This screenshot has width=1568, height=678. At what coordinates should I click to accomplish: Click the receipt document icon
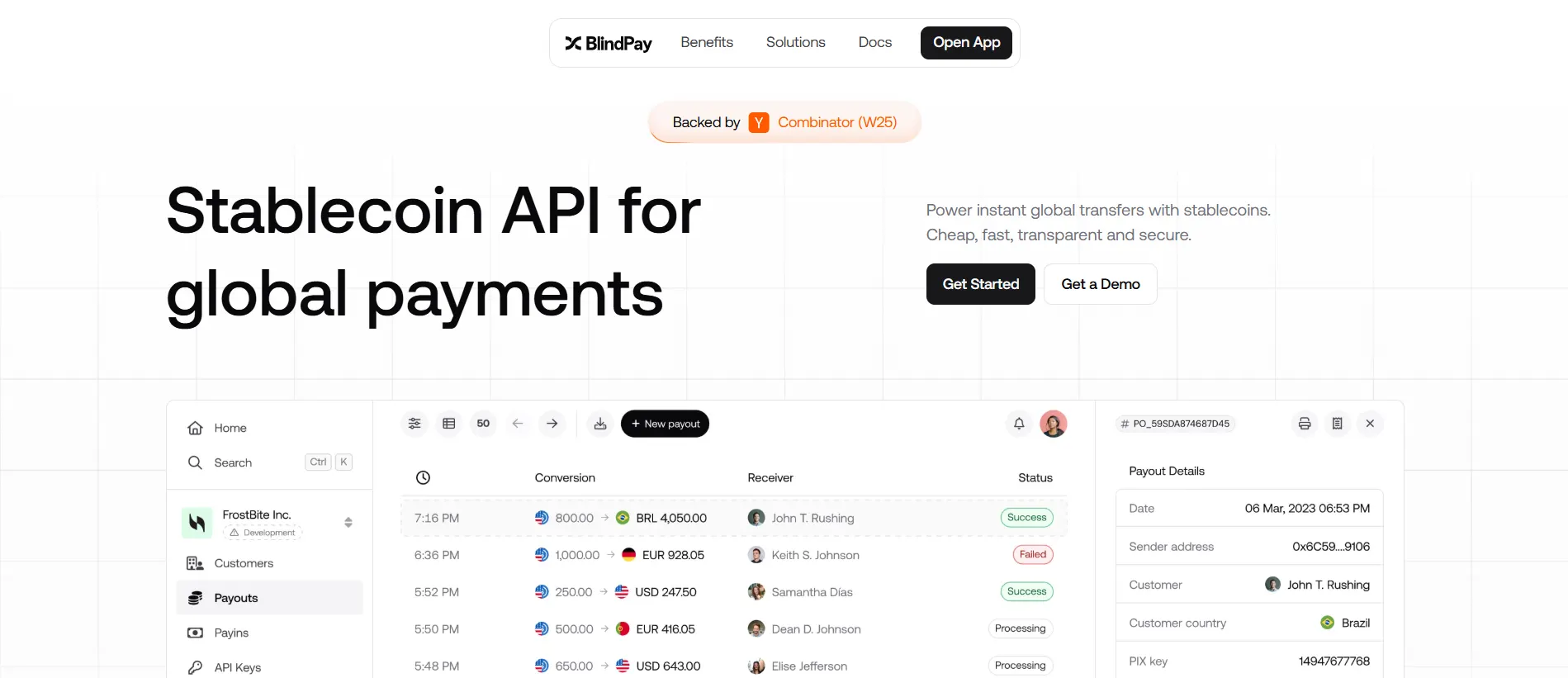(x=1338, y=424)
